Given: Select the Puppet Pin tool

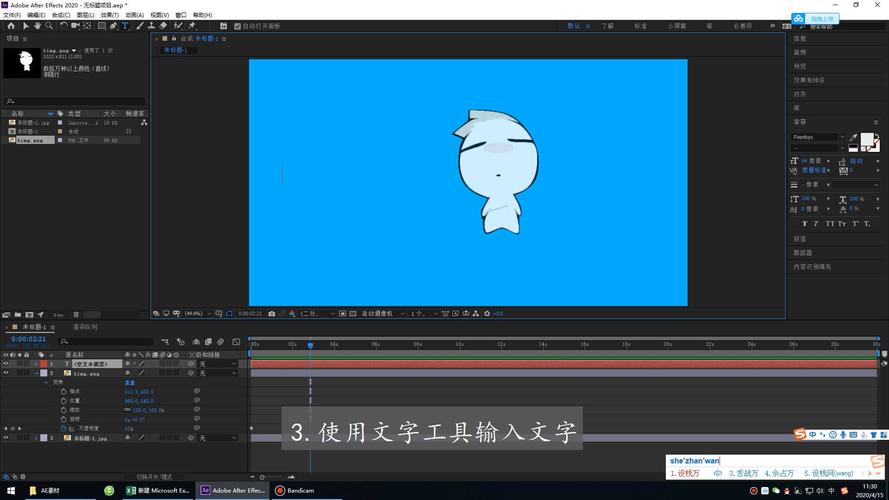Looking at the screenshot, I should point(192,26).
